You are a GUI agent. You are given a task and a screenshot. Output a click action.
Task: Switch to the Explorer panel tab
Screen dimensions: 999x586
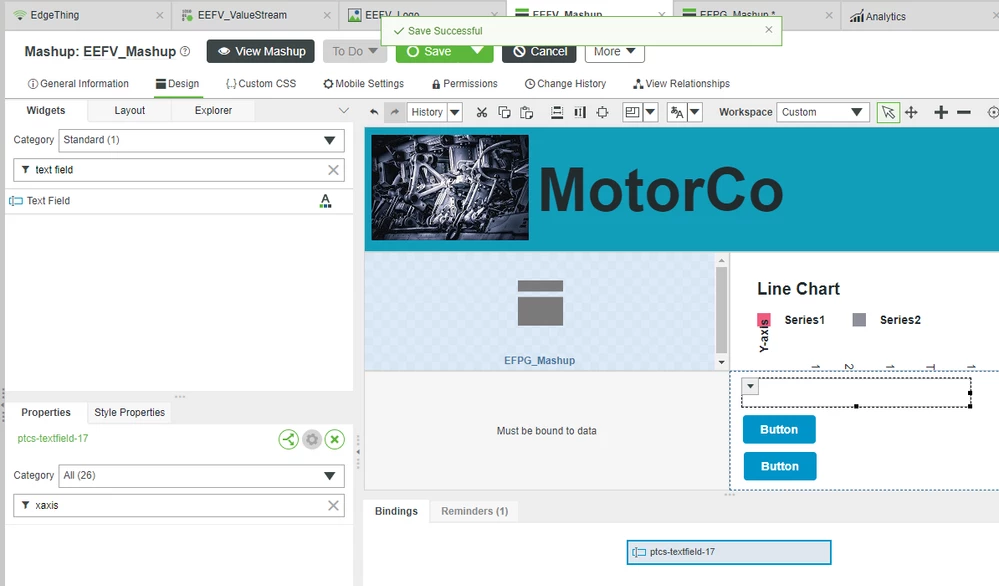tap(213, 110)
